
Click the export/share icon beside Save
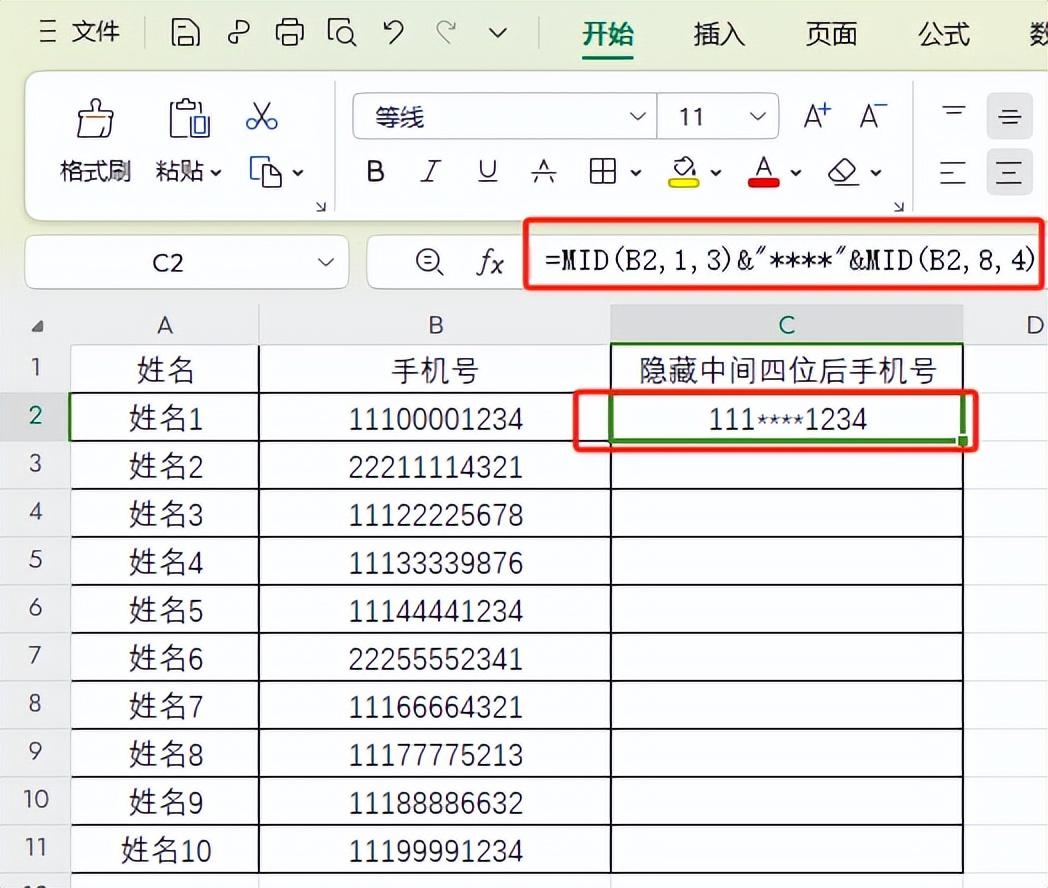coord(238,32)
